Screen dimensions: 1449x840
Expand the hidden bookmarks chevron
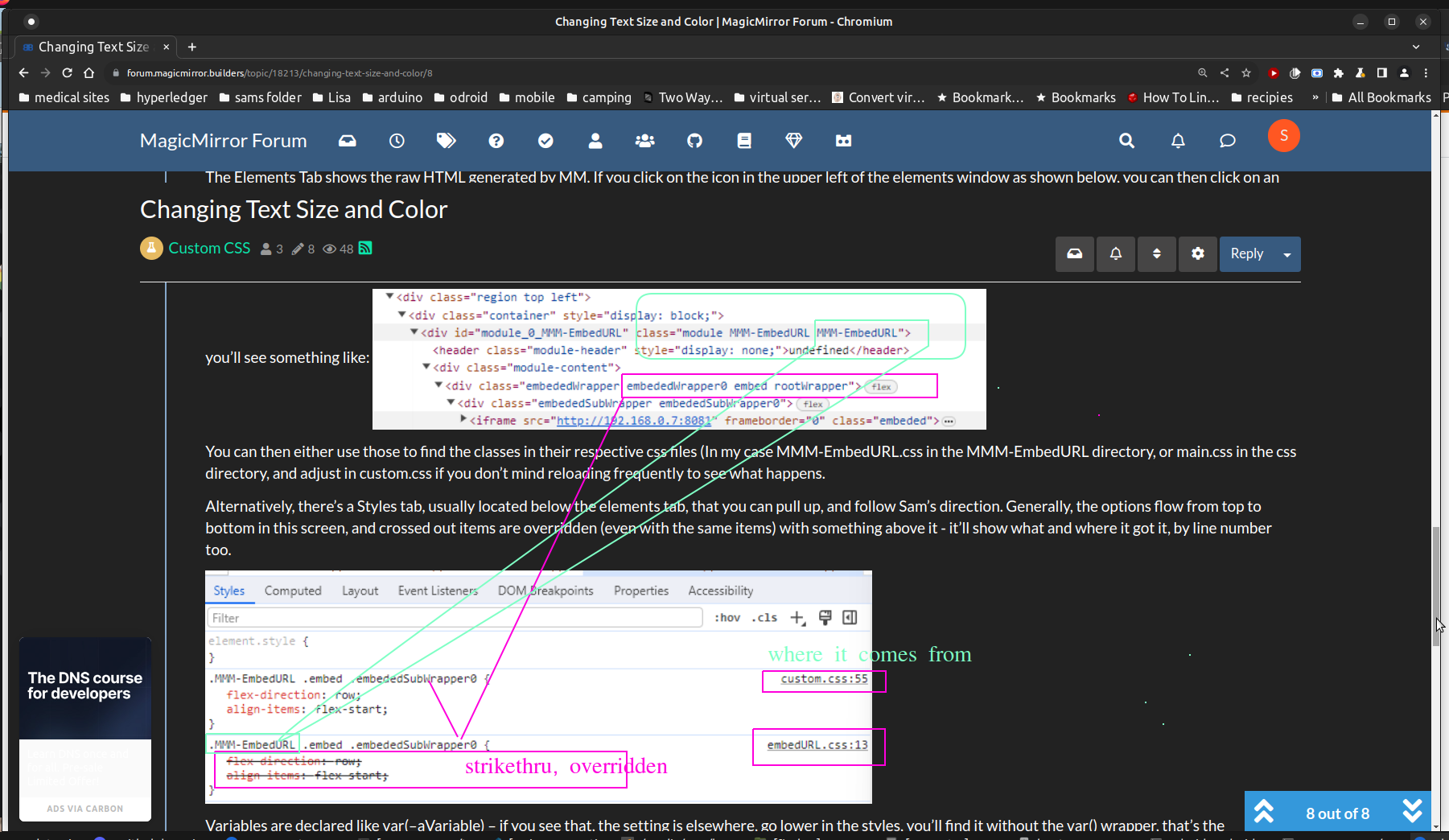coord(1315,97)
